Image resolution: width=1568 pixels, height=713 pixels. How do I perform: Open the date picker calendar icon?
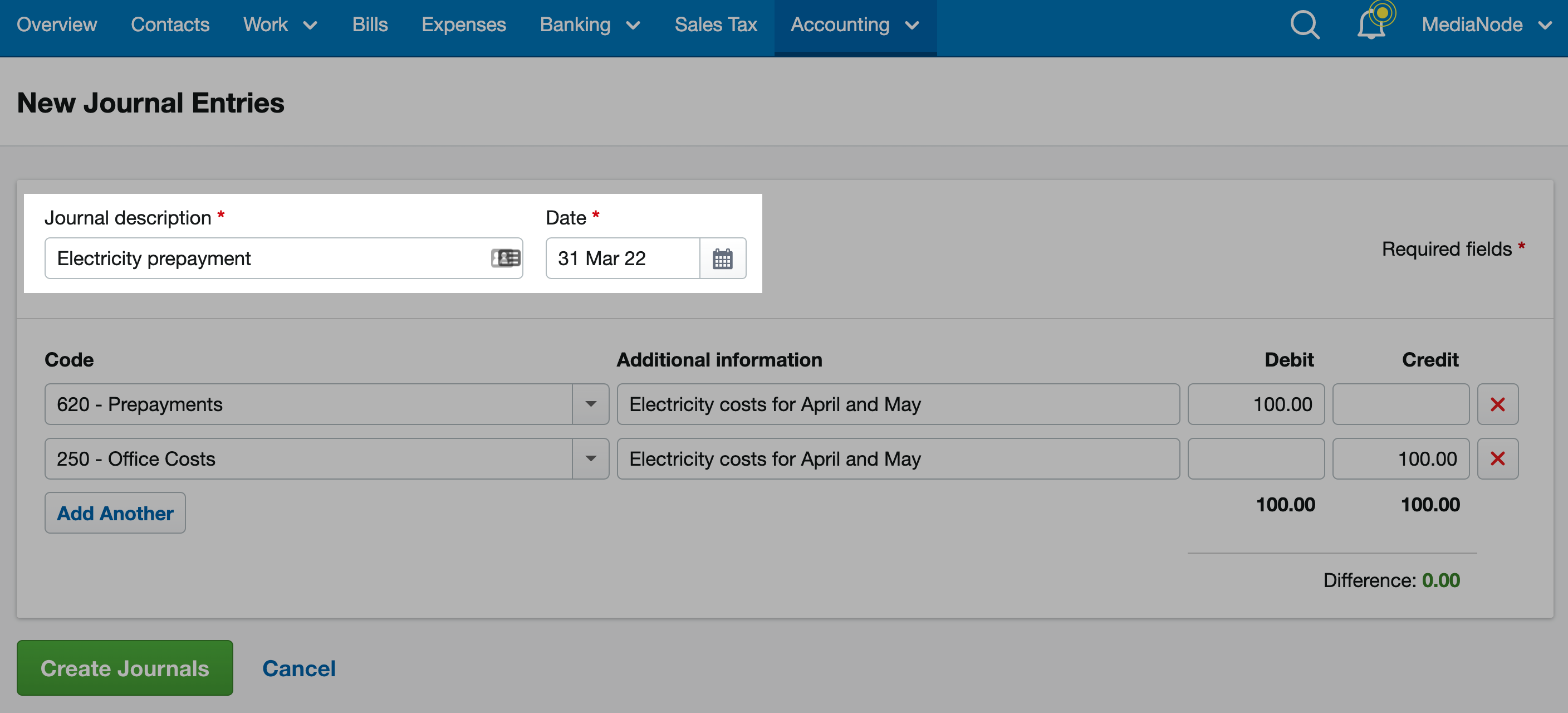pyautogui.click(x=723, y=259)
